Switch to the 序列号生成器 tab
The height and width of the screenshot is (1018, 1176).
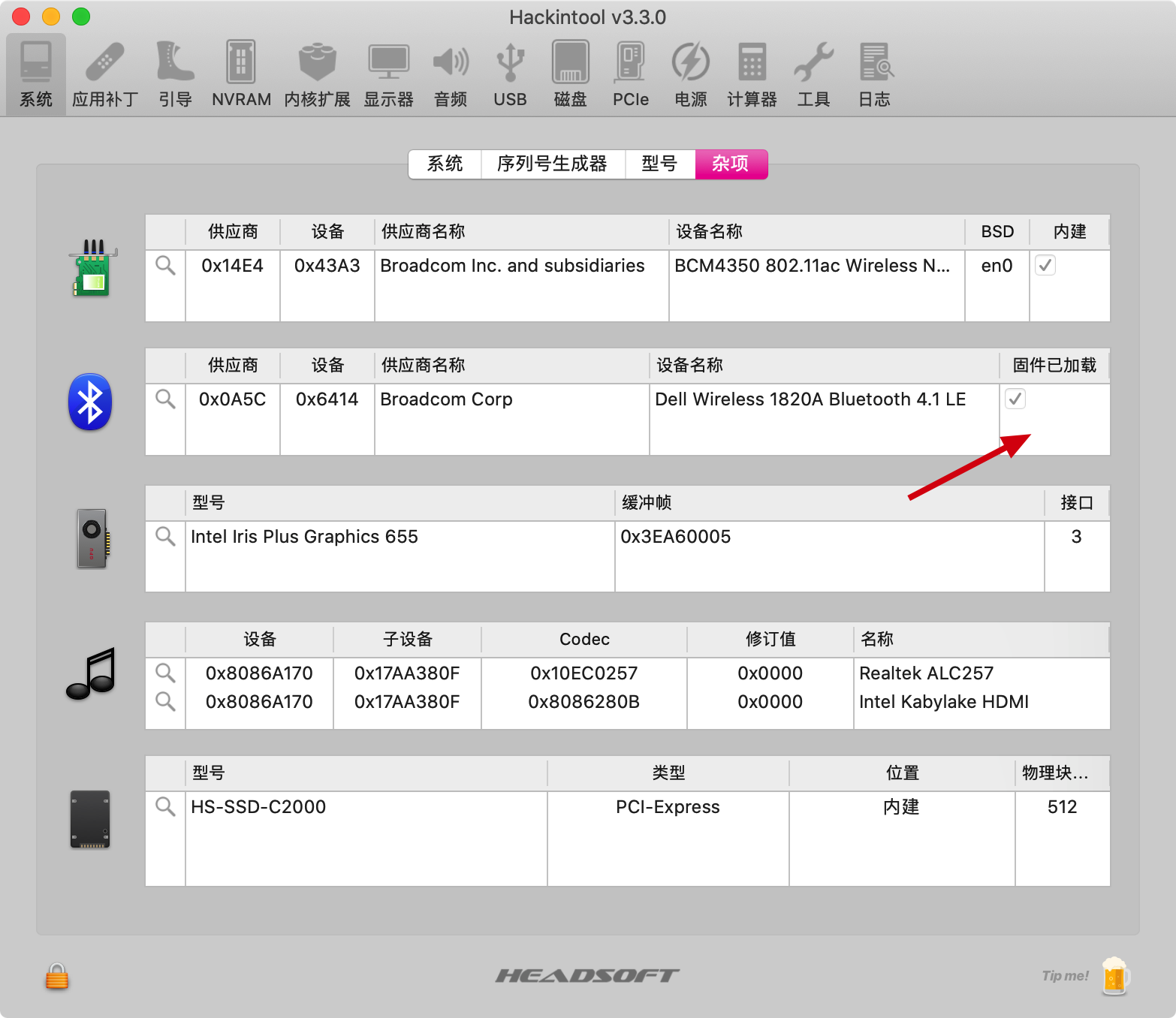pos(552,164)
